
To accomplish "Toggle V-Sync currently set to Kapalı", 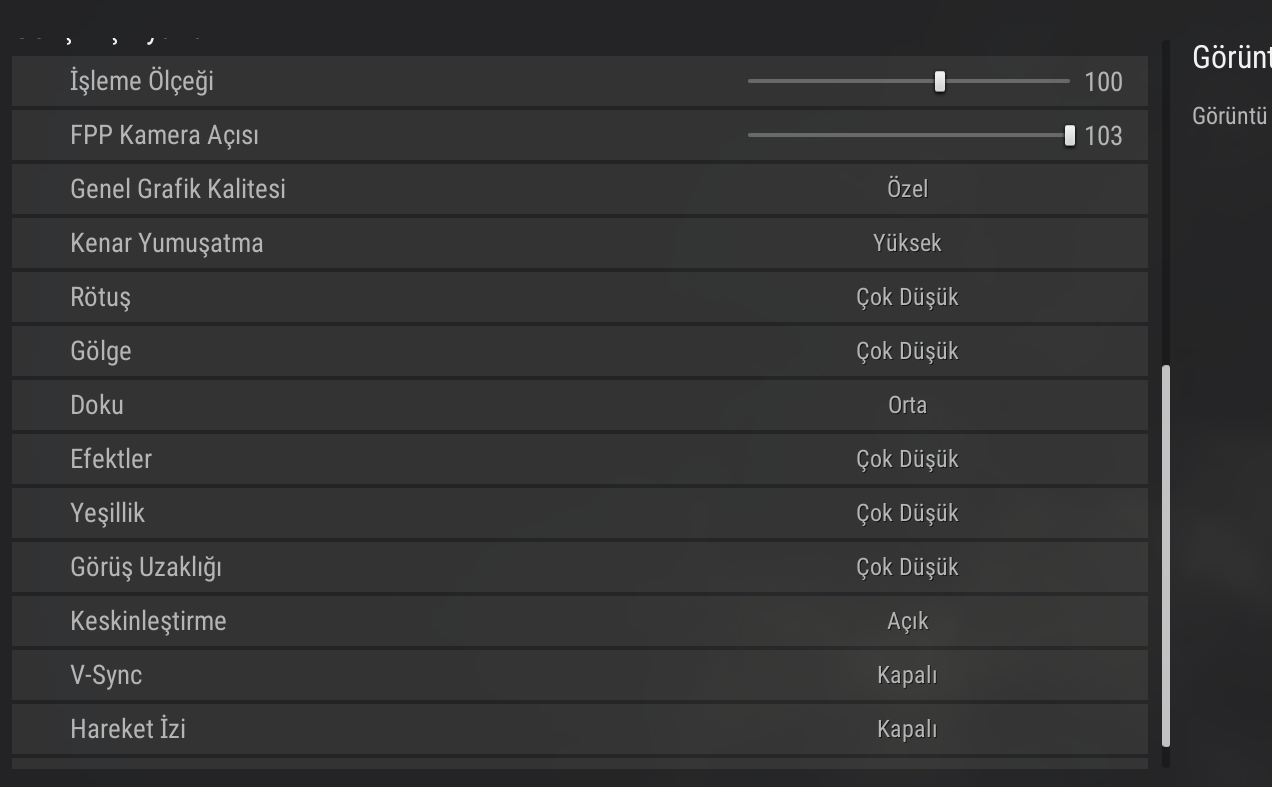I will pyautogui.click(x=907, y=675).
